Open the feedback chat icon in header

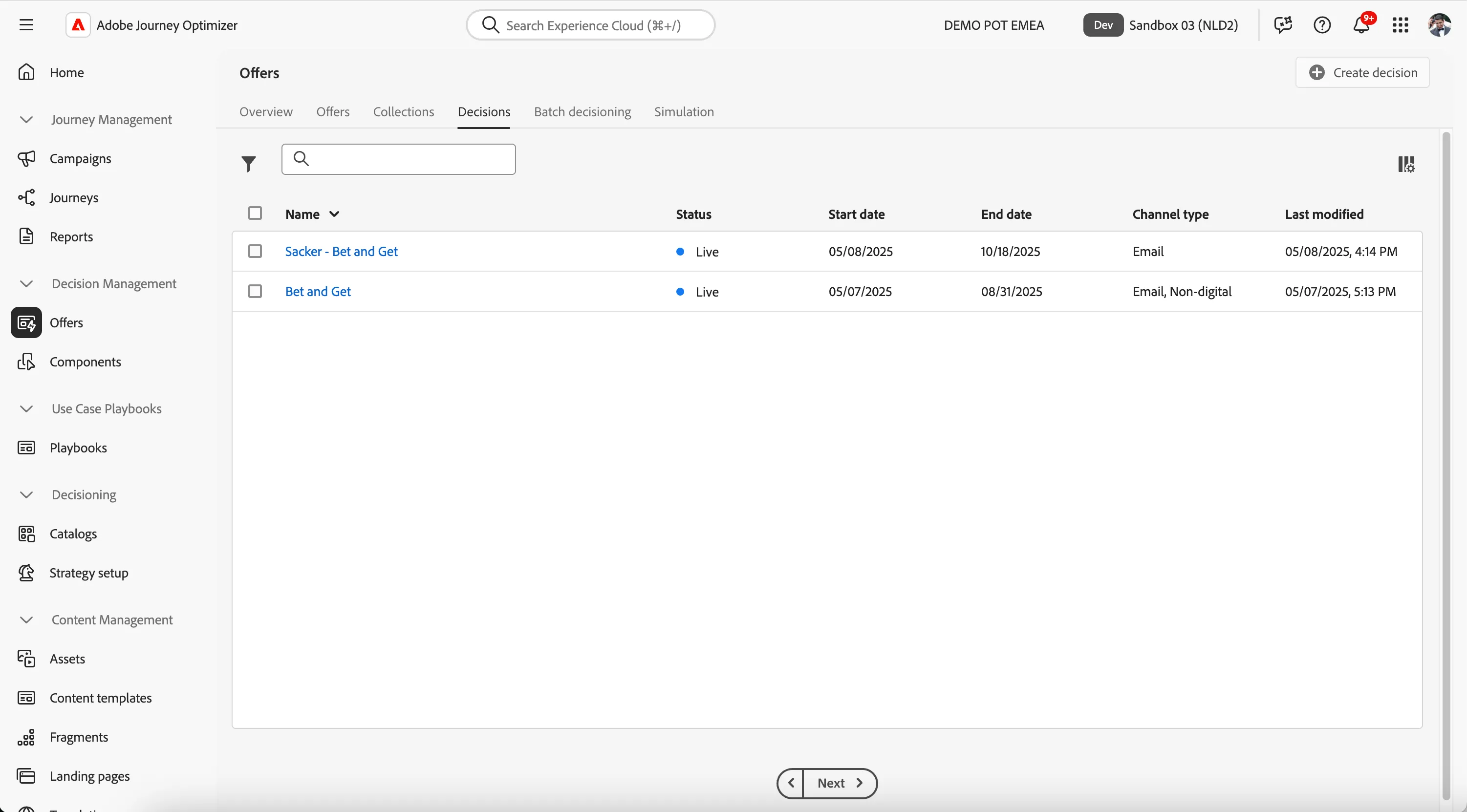pos(1282,25)
